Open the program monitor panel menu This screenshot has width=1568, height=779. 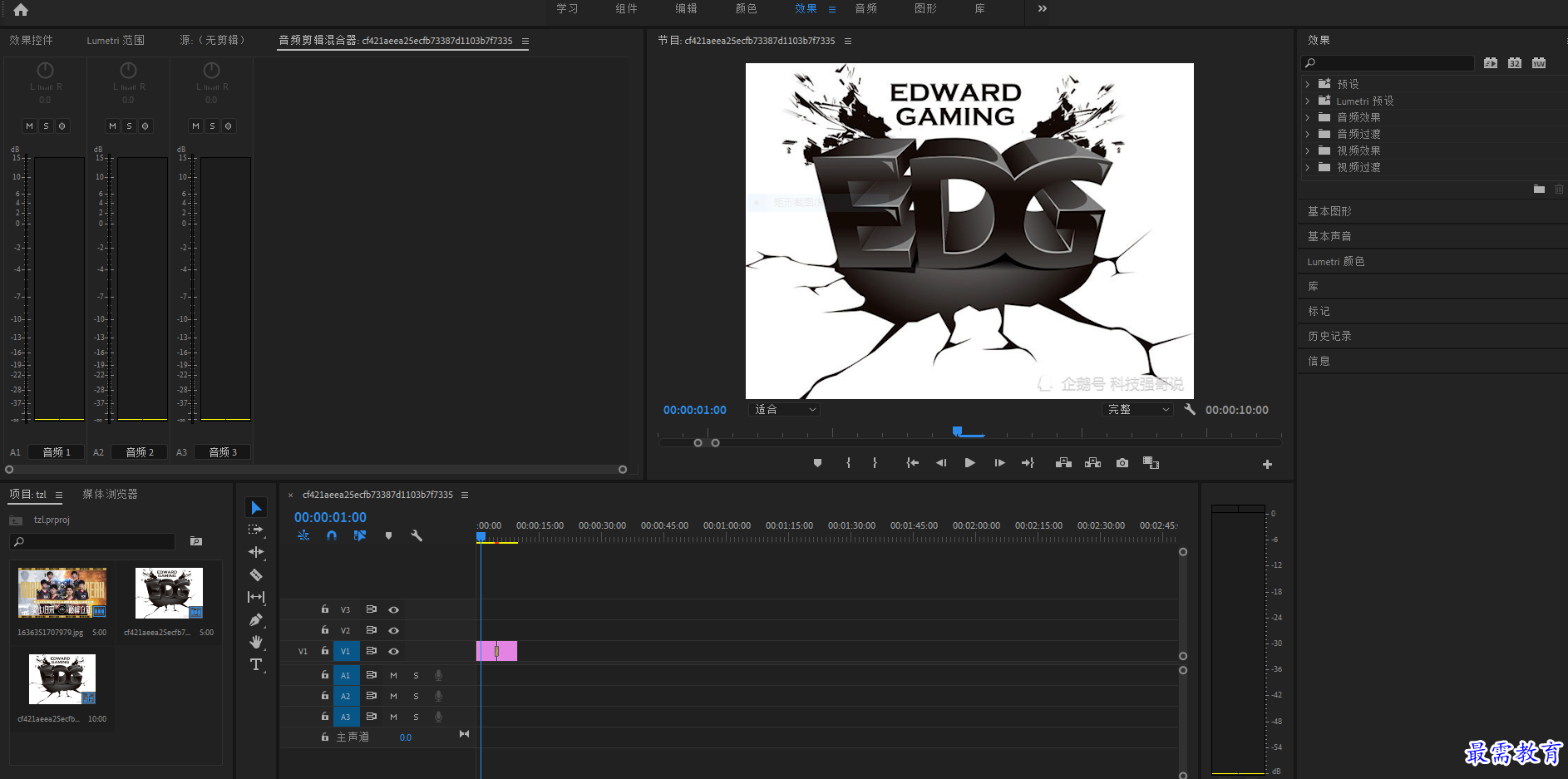point(848,41)
